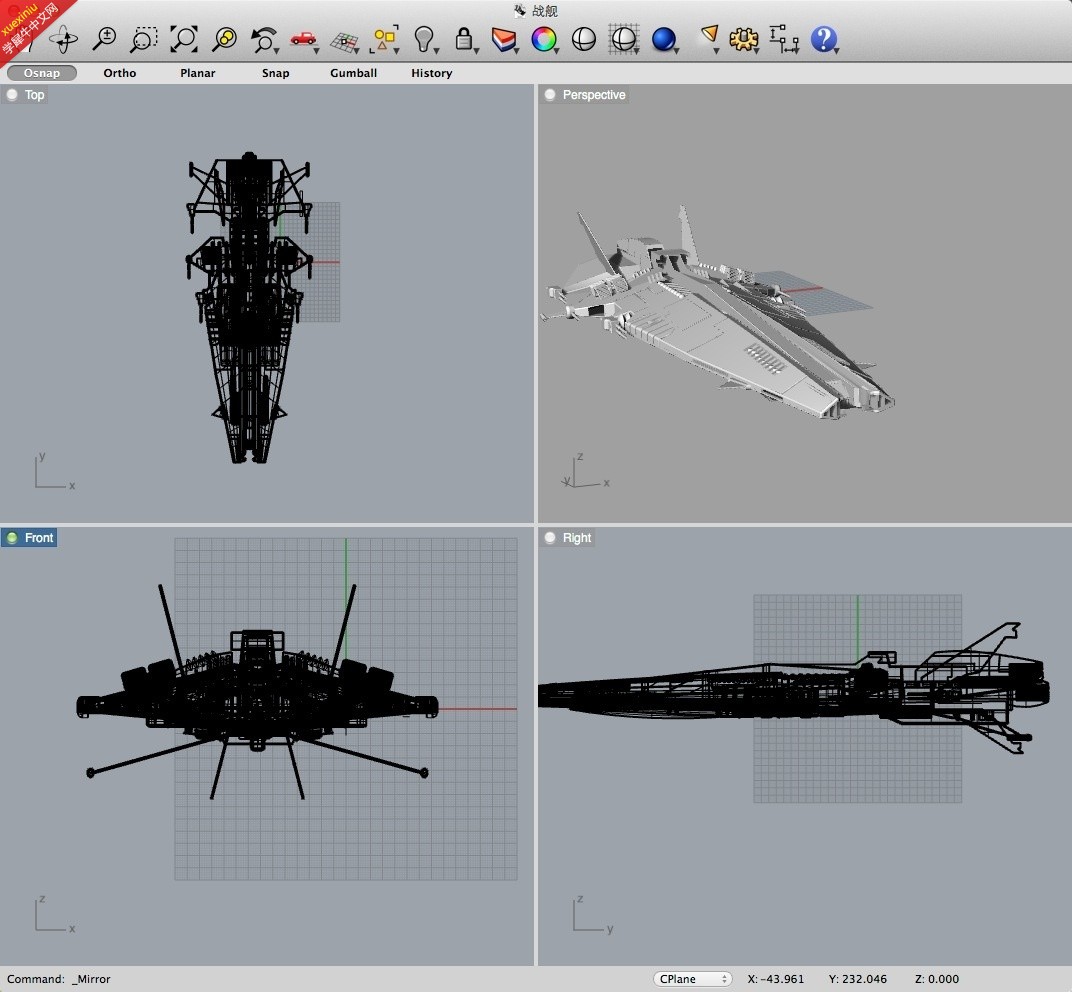
Task: Open the CPlane coordinate dropdown
Action: click(x=693, y=979)
